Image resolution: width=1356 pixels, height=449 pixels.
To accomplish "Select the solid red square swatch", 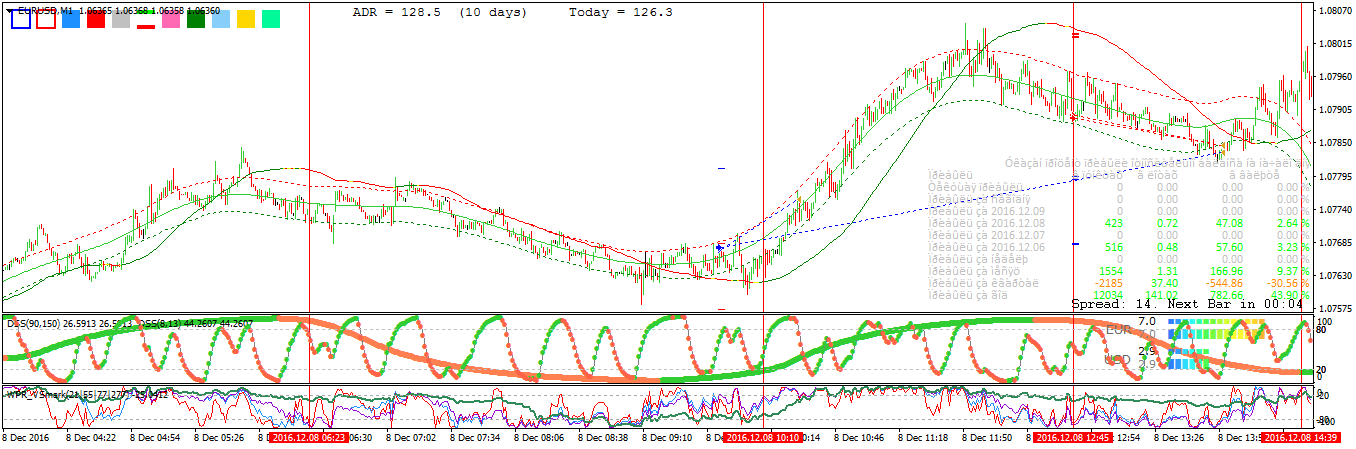I will pos(96,19).
